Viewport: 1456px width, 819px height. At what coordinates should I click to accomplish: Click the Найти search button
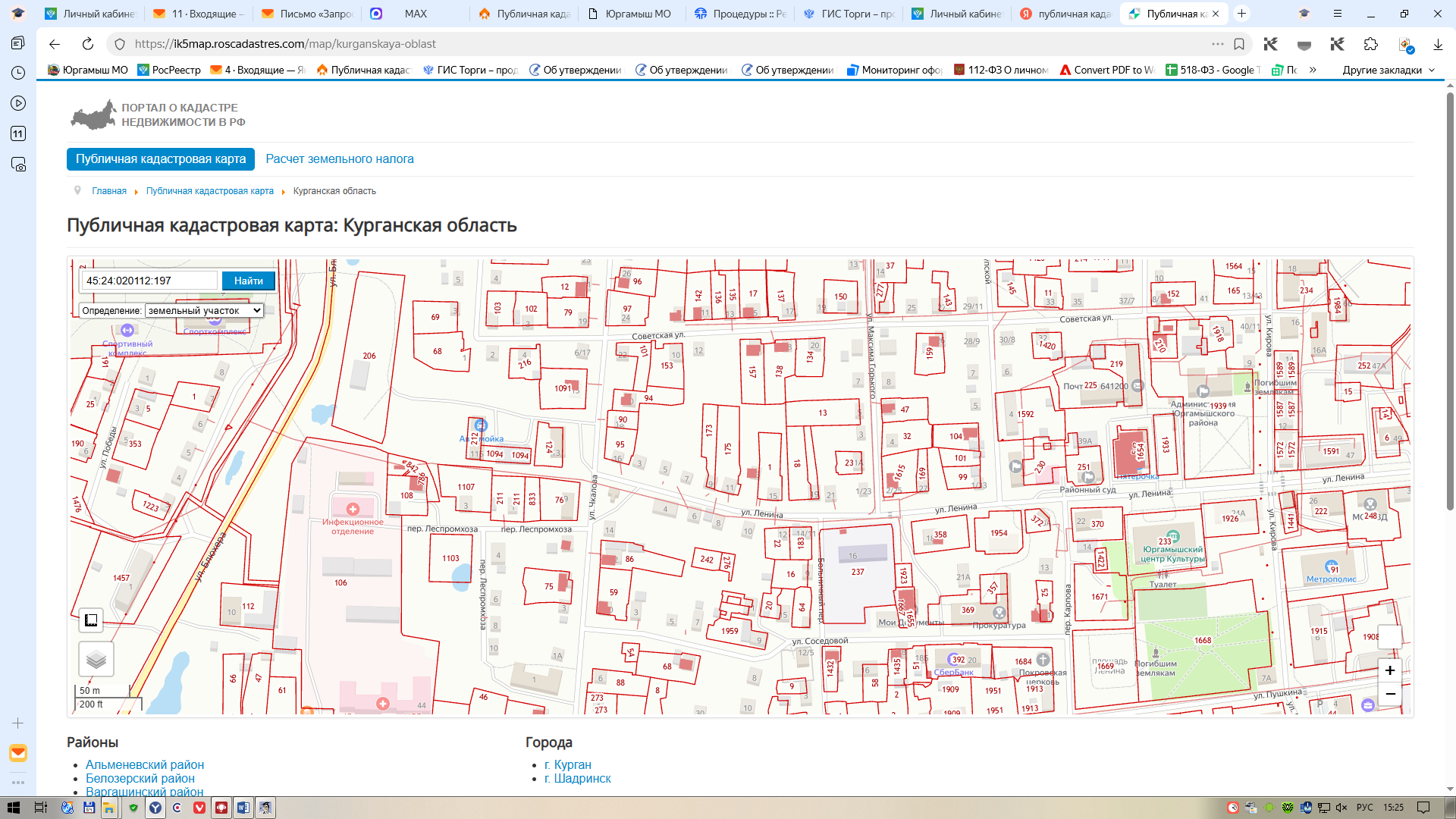click(248, 281)
